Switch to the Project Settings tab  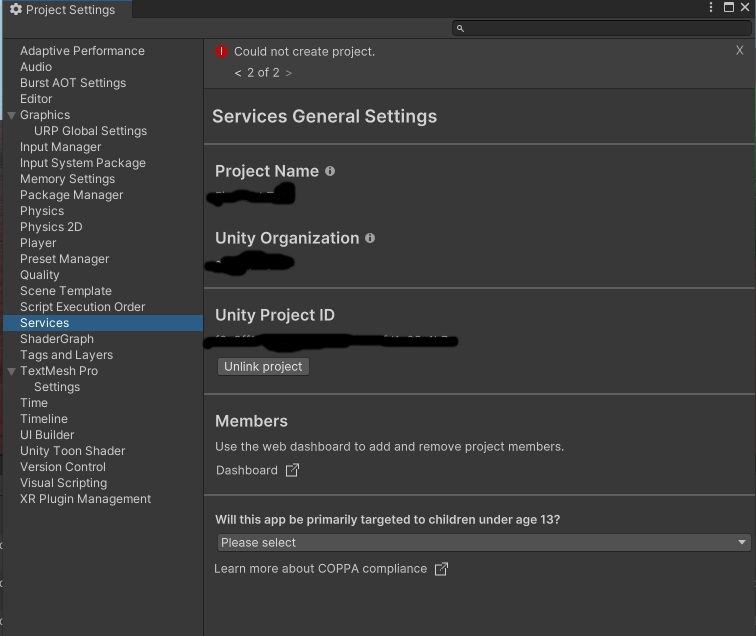coord(67,9)
